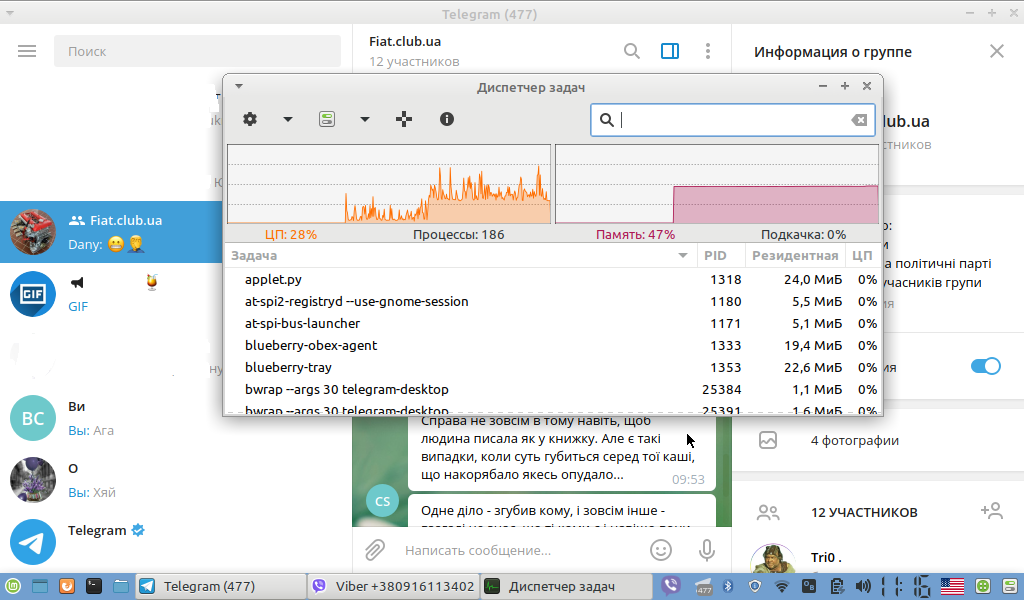
Task: Add a member to the group
Action: [991, 511]
